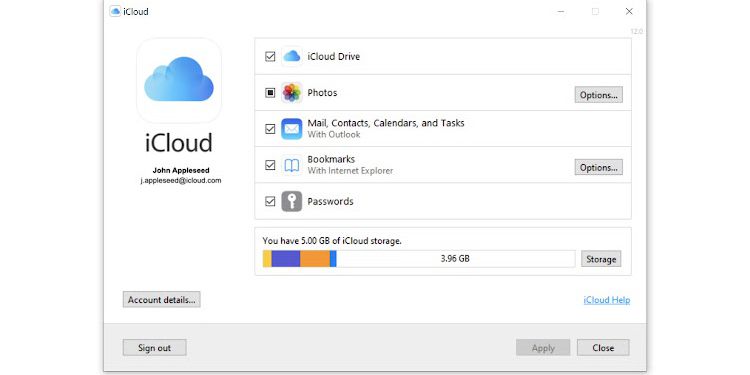The image size is (750, 375).
Task: Click the Photos label
Action: pyautogui.click(x=322, y=93)
